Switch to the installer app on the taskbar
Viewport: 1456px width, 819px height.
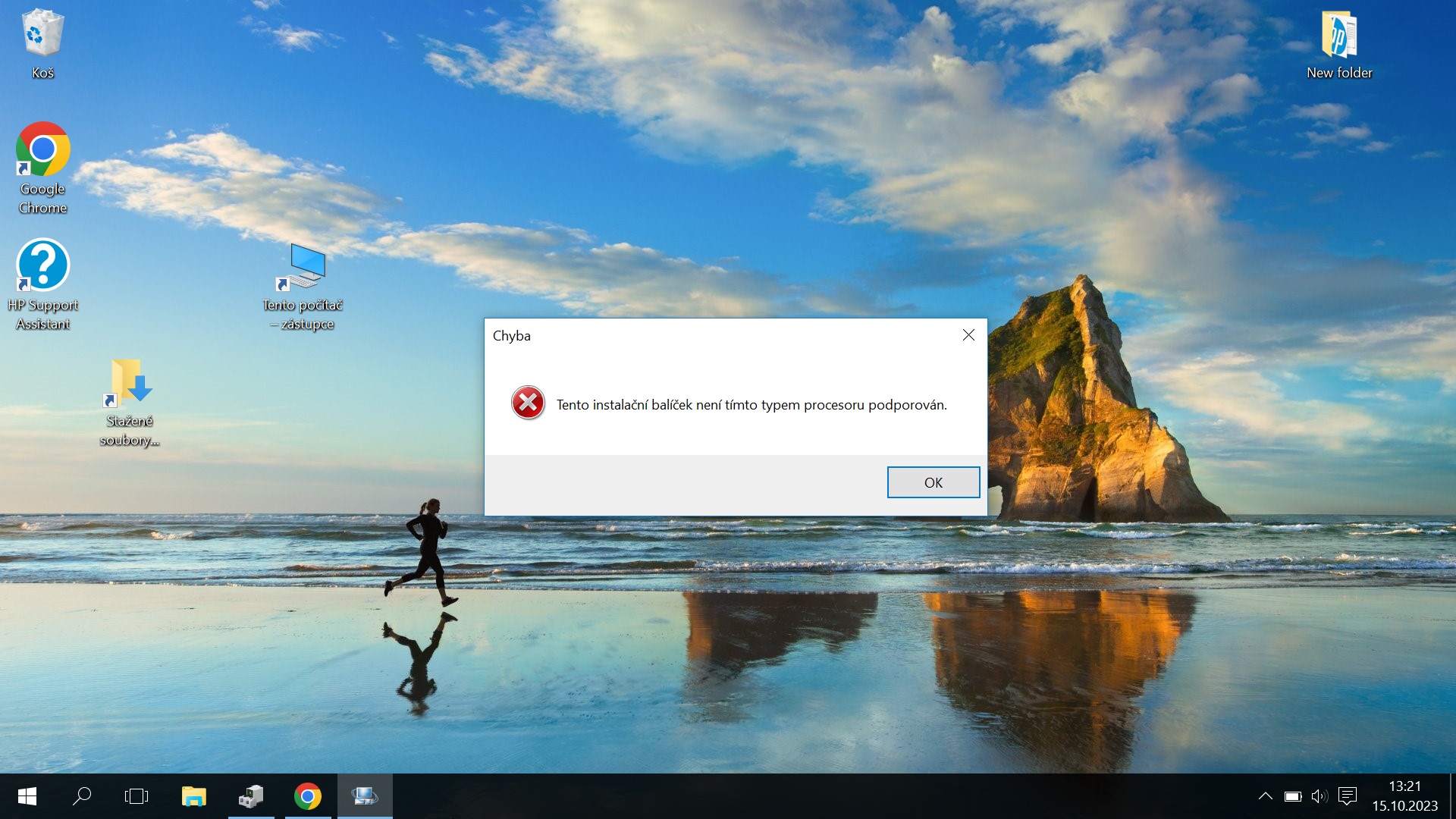point(251,796)
